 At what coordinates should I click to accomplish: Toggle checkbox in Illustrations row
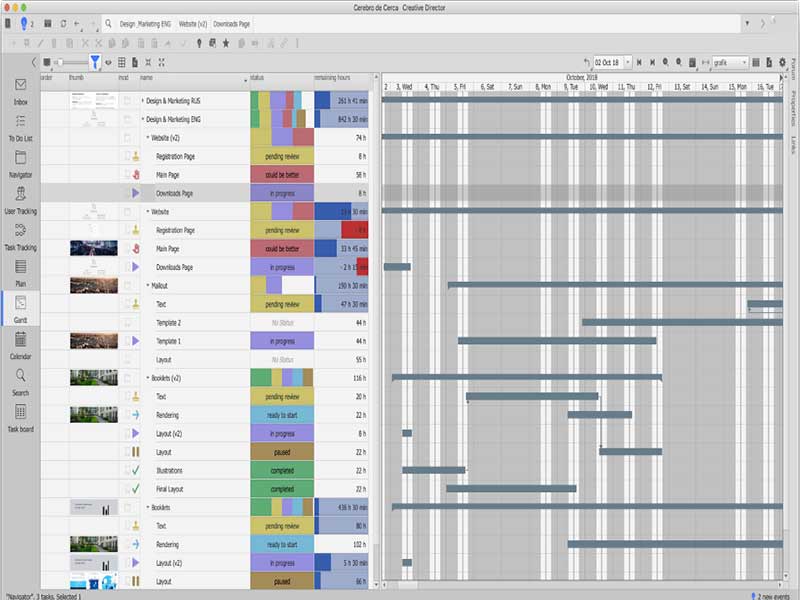point(128,470)
